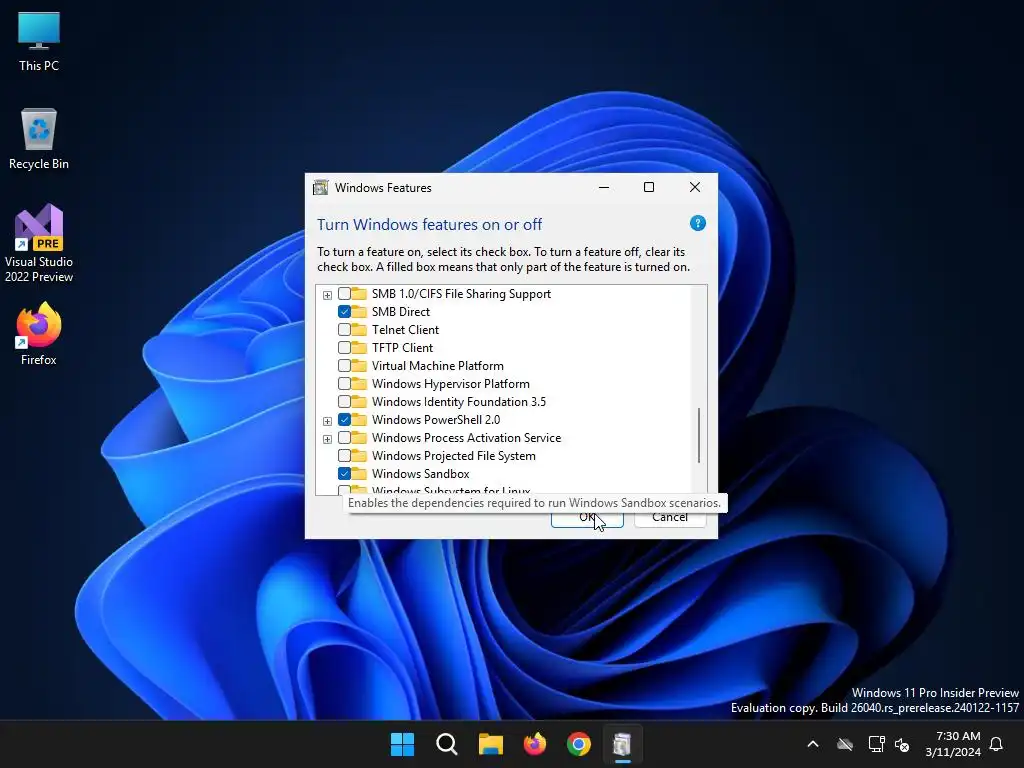The width and height of the screenshot is (1024, 768).
Task: Expand the SMB 1.0/CIFS File Sharing node
Action: (x=327, y=295)
